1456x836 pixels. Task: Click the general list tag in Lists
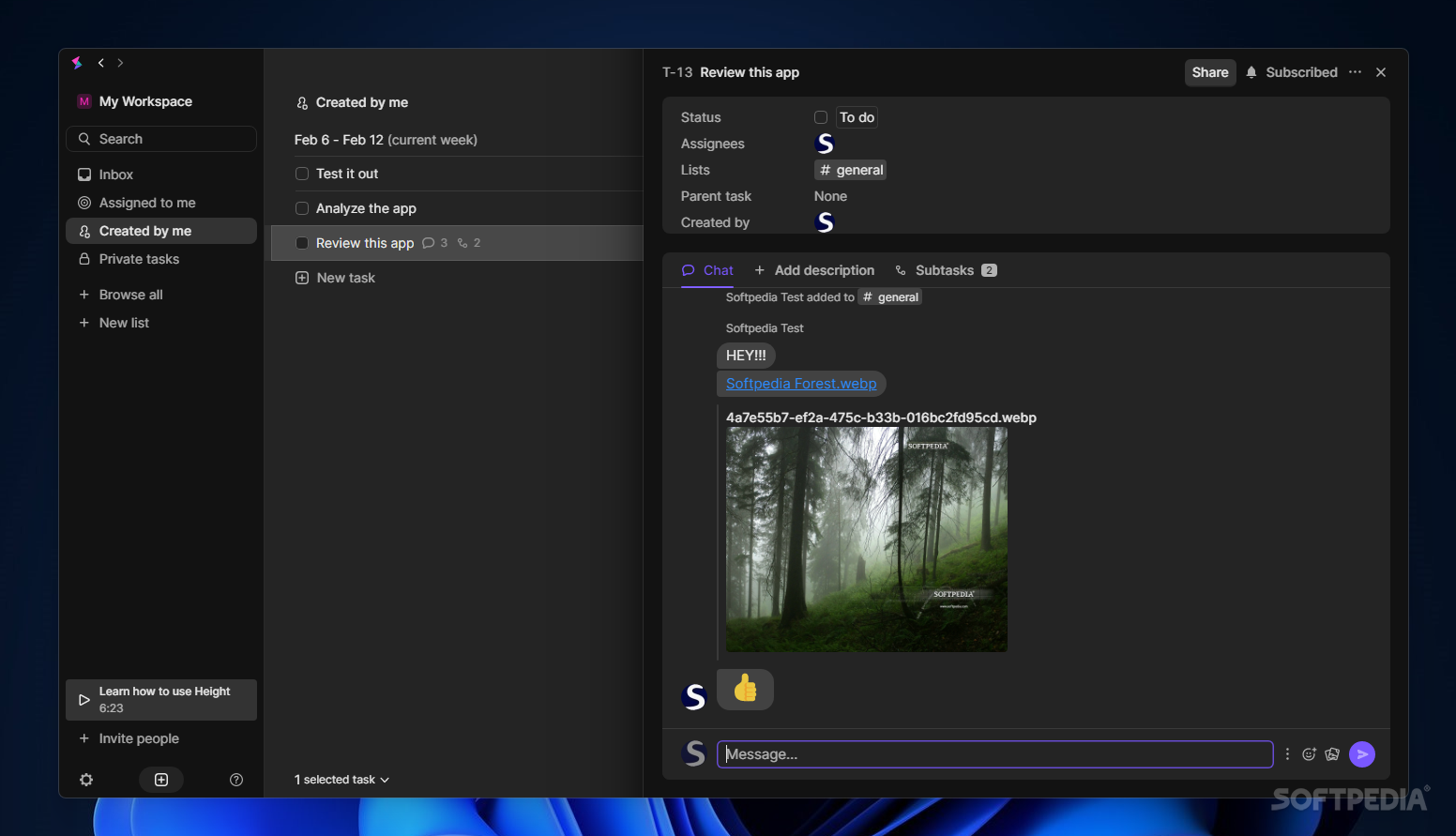851,170
